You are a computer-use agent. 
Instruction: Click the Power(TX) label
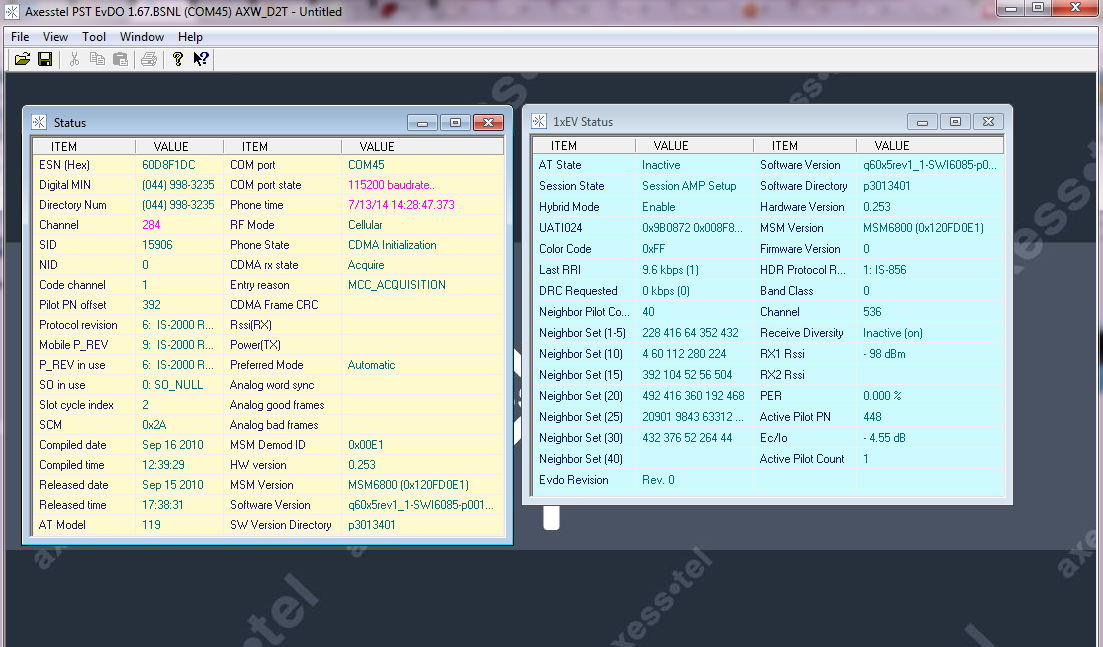tap(255, 345)
